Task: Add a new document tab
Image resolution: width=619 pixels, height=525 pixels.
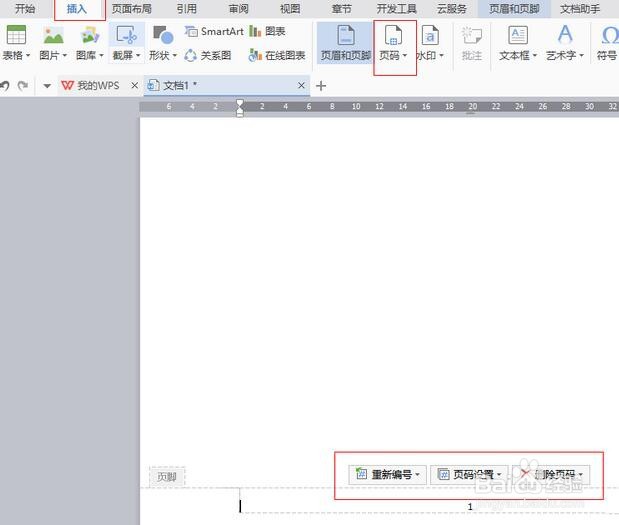Action: (321, 86)
